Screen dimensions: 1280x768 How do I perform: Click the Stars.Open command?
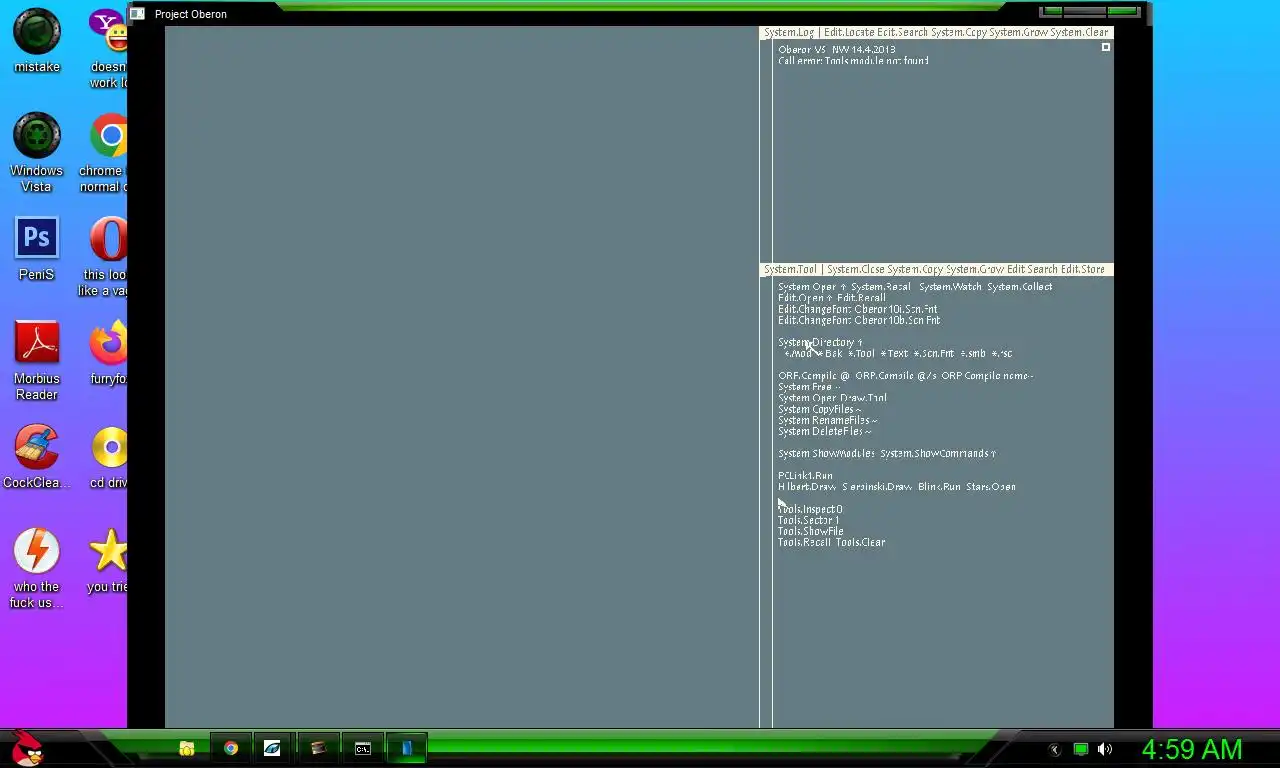(991, 487)
